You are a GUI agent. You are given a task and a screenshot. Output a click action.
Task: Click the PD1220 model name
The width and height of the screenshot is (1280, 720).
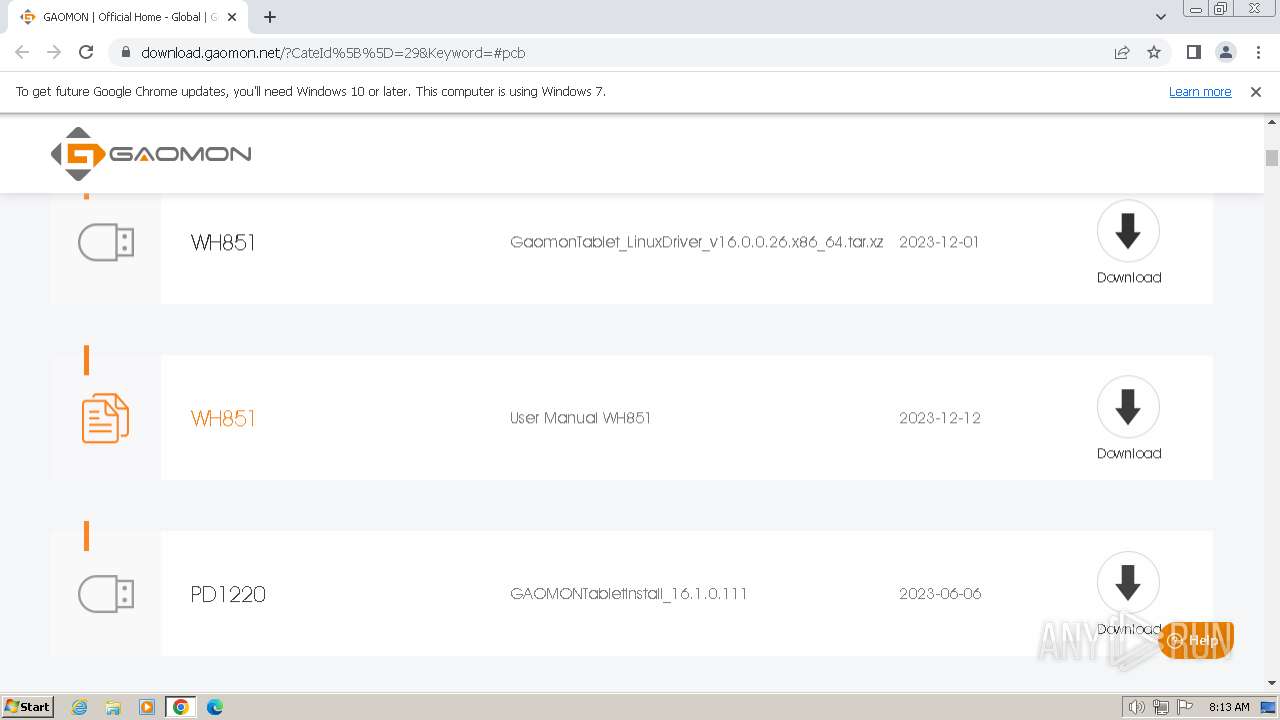228,594
